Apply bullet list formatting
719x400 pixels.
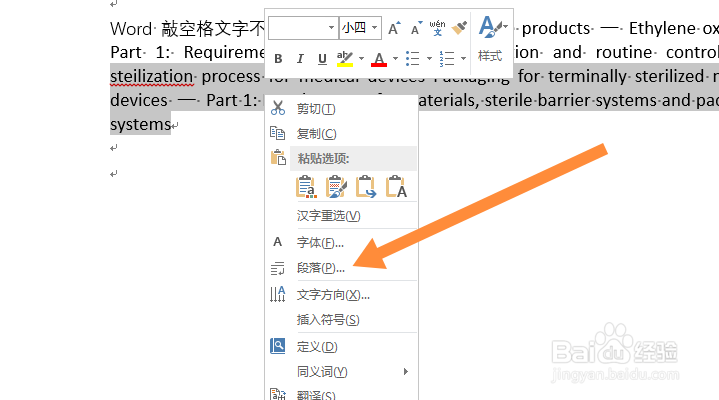[413, 59]
